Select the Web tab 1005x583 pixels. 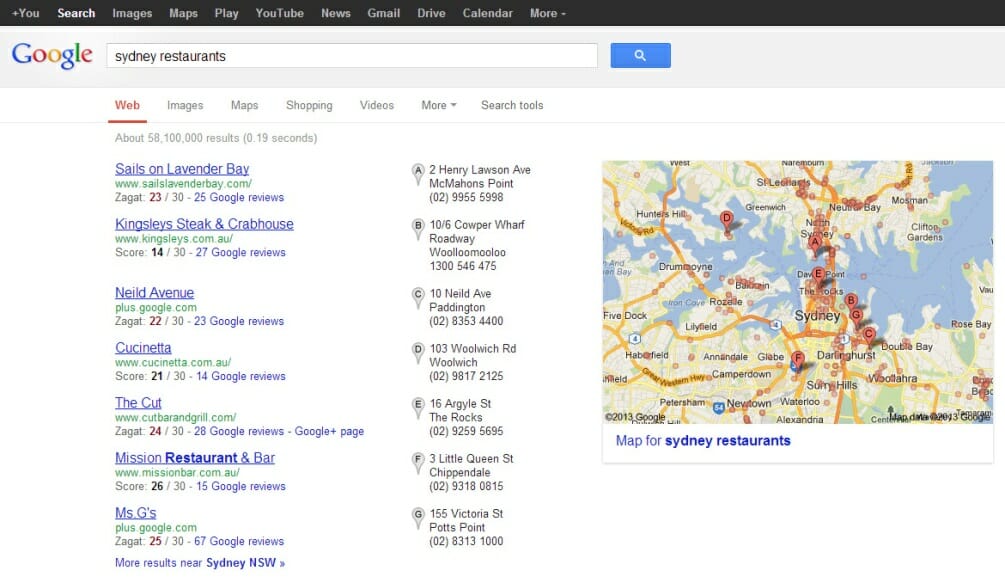pos(127,105)
